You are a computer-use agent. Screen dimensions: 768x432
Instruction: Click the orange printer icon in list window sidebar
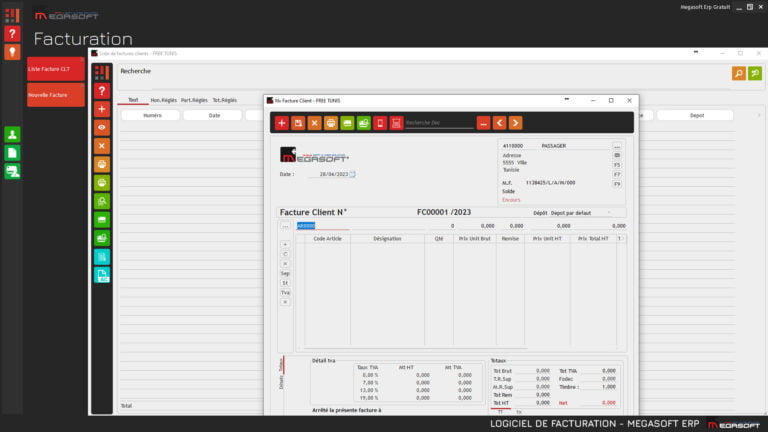tap(102, 164)
